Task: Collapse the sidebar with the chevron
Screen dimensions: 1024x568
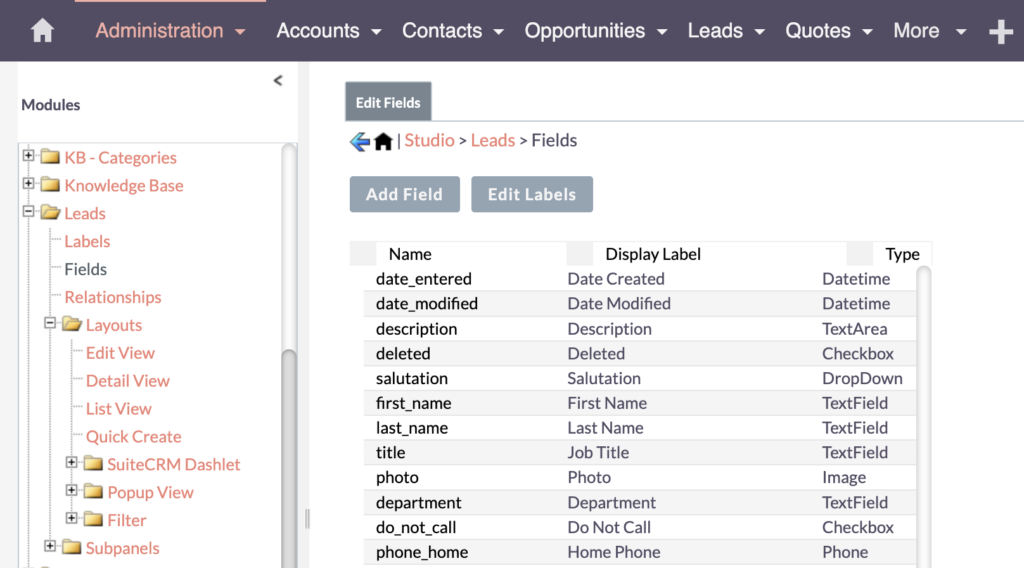Action: pyautogui.click(x=278, y=80)
